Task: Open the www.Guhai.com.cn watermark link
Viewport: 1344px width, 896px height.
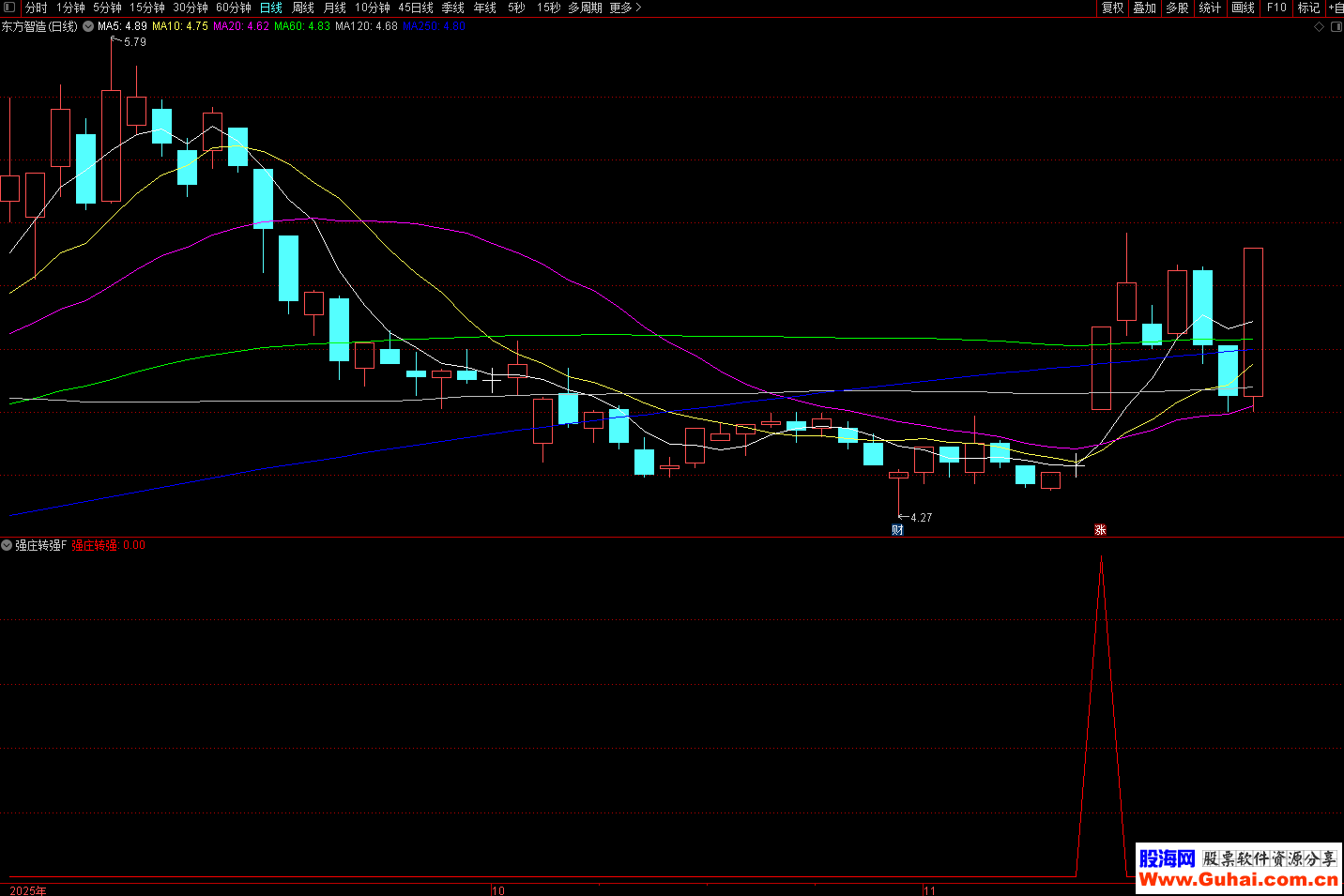Action: 1238,879
